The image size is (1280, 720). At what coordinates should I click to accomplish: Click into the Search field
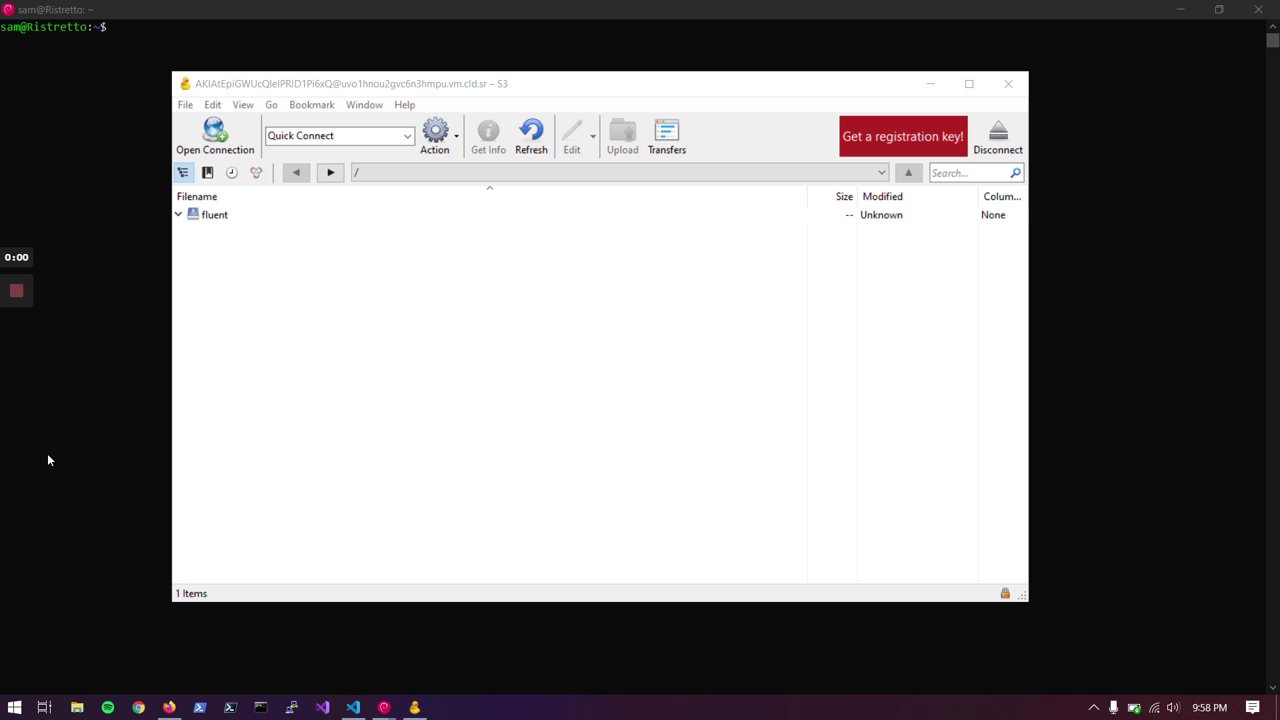click(x=968, y=173)
